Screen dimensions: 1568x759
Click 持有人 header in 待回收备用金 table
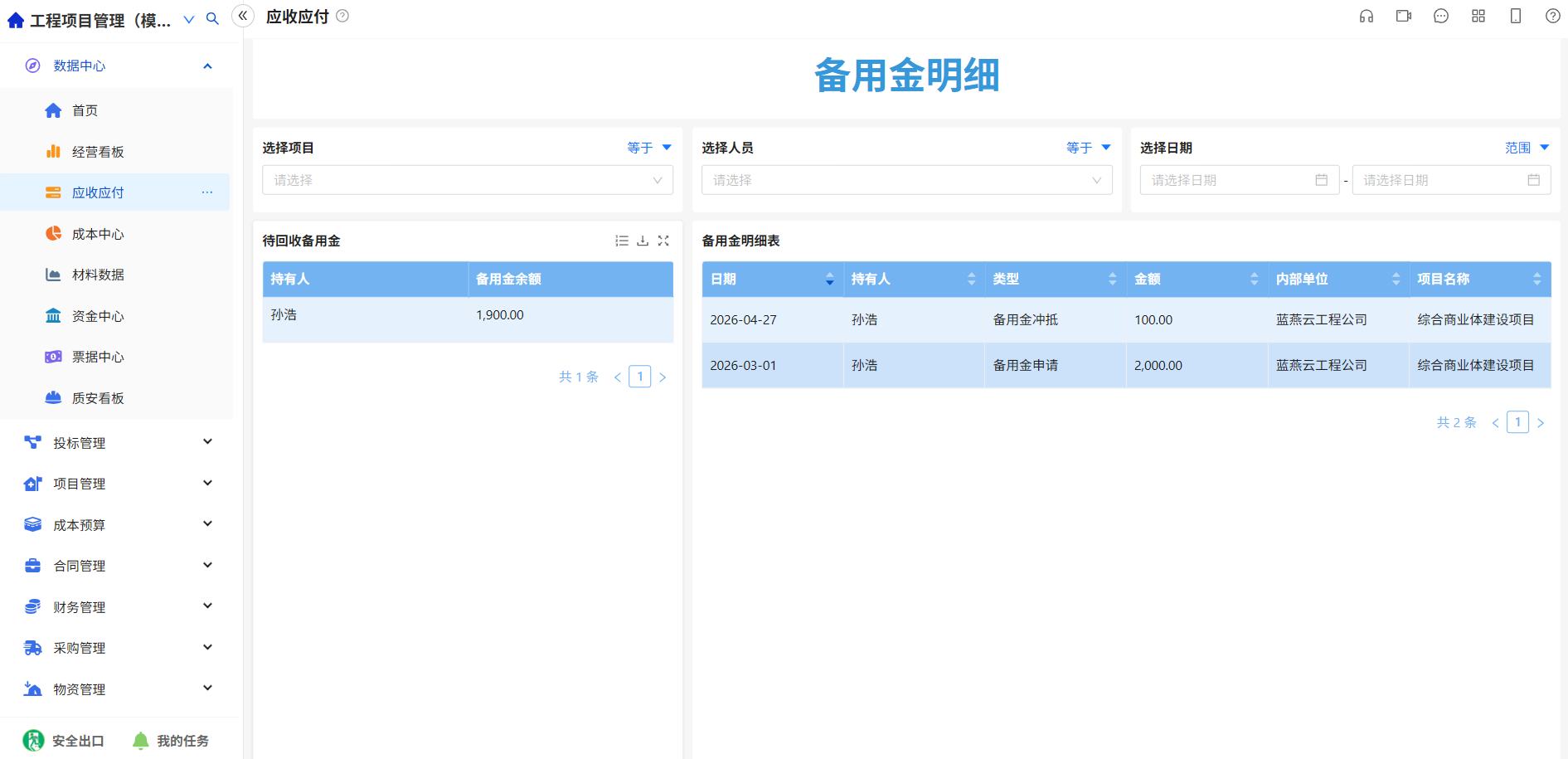coord(366,280)
